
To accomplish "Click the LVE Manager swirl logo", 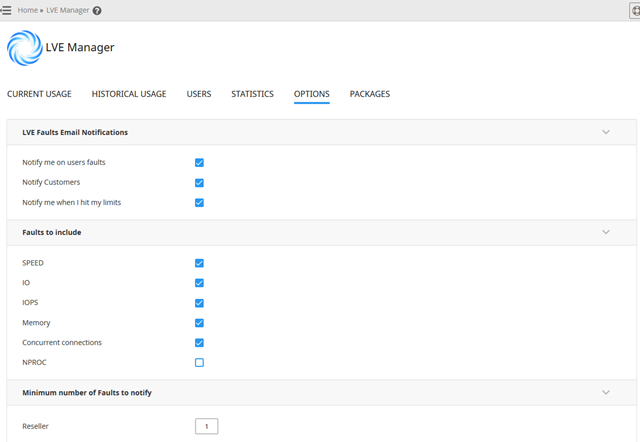I will point(24,48).
